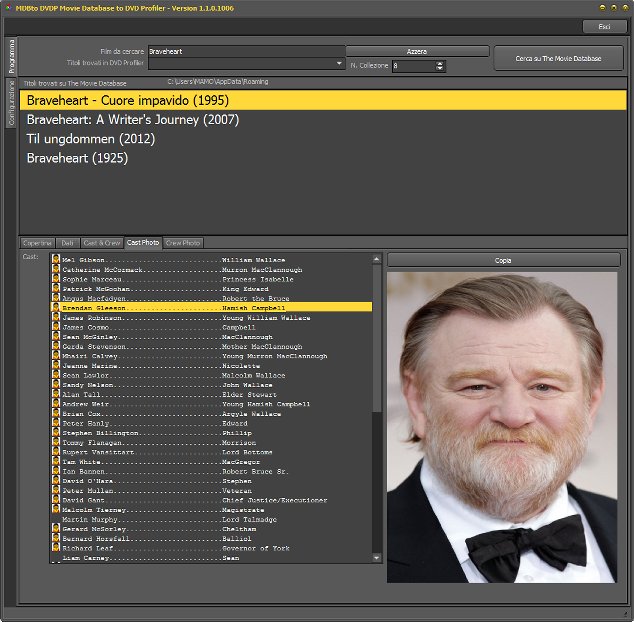The height and width of the screenshot is (622, 634).
Task: Click photo icon beside James Cosmo
Action: [56, 327]
